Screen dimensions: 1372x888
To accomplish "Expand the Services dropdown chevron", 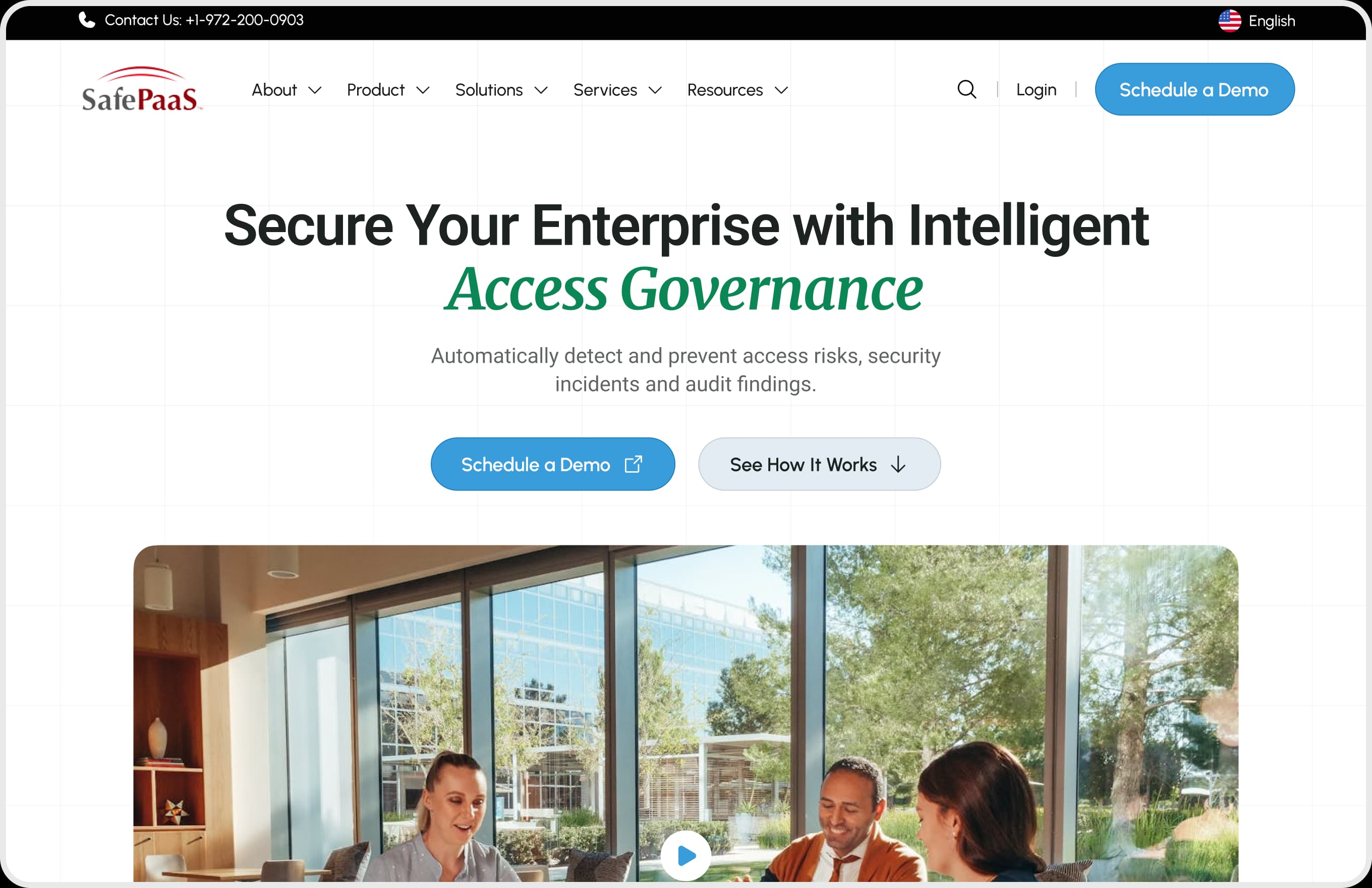I will (655, 90).
